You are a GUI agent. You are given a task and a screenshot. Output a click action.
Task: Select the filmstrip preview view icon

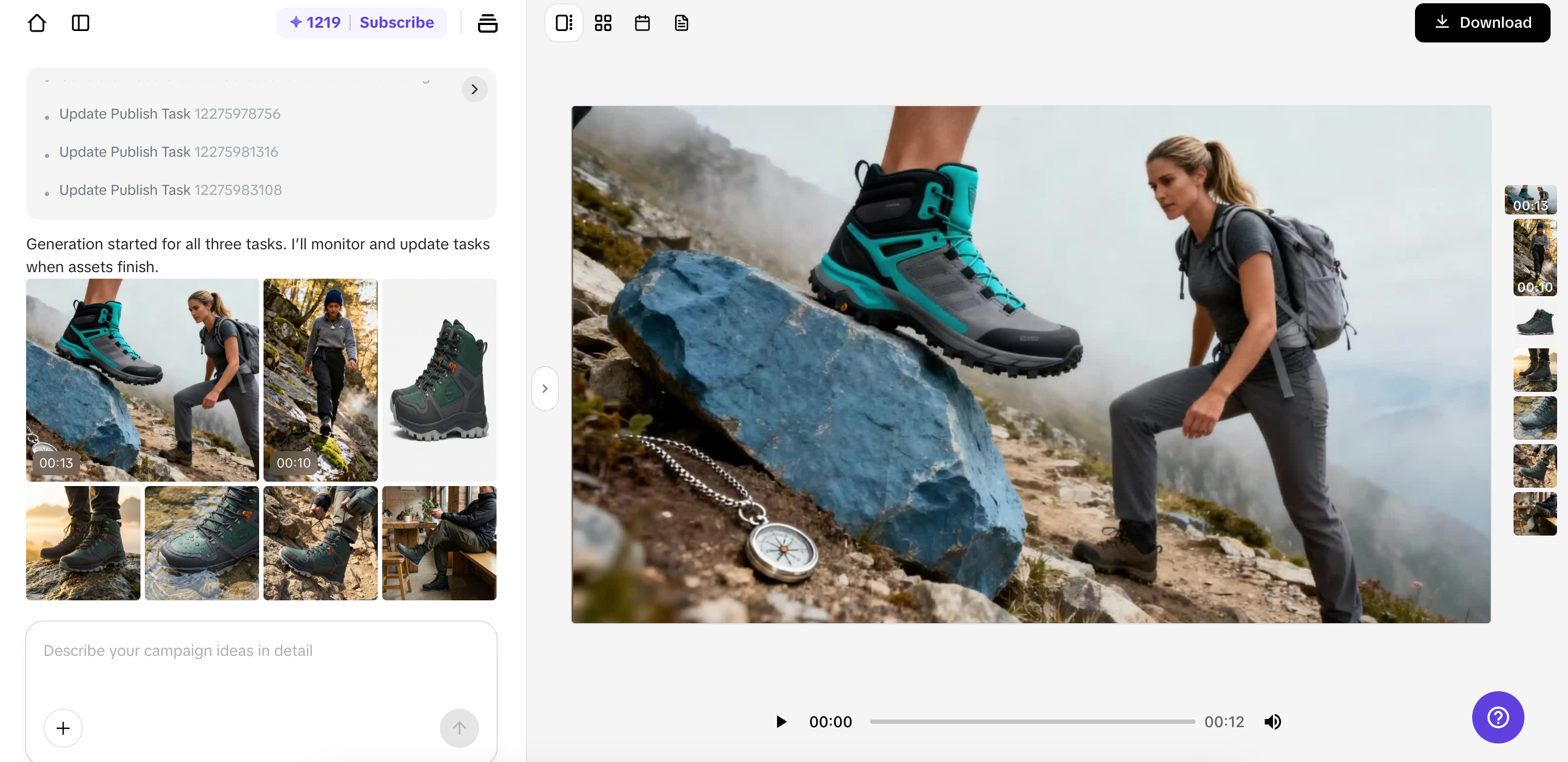pyautogui.click(x=563, y=22)
